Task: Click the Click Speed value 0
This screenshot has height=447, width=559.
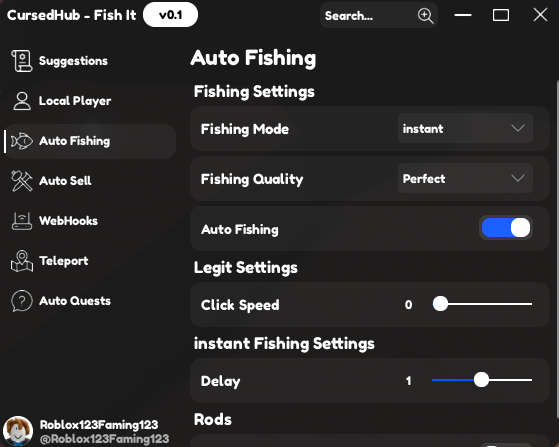Action: (x=409, y=305)
